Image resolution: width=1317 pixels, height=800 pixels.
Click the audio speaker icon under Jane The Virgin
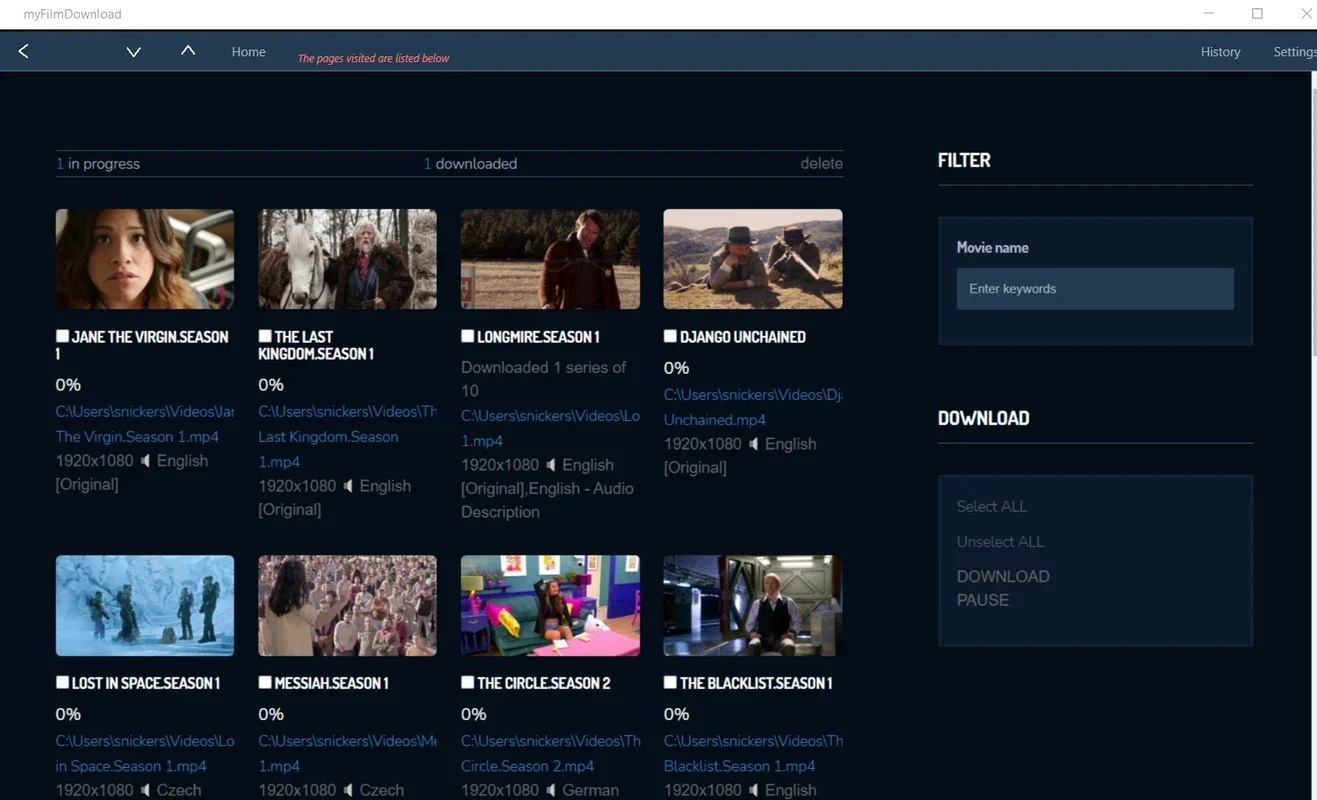[146, 461]
